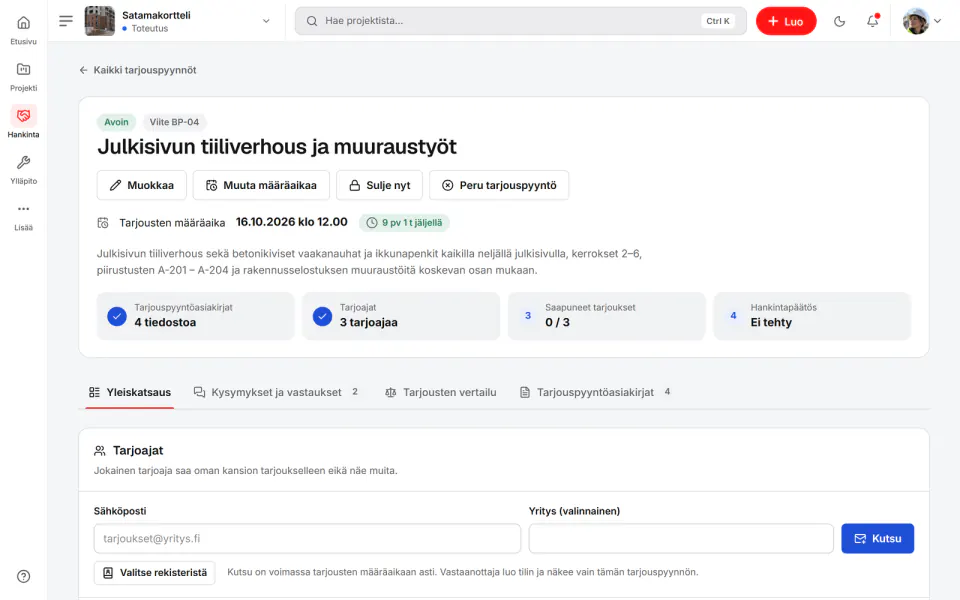Focus the Sähköposti email input
Screen dimensions: 960x600
(x=307, y=539)
